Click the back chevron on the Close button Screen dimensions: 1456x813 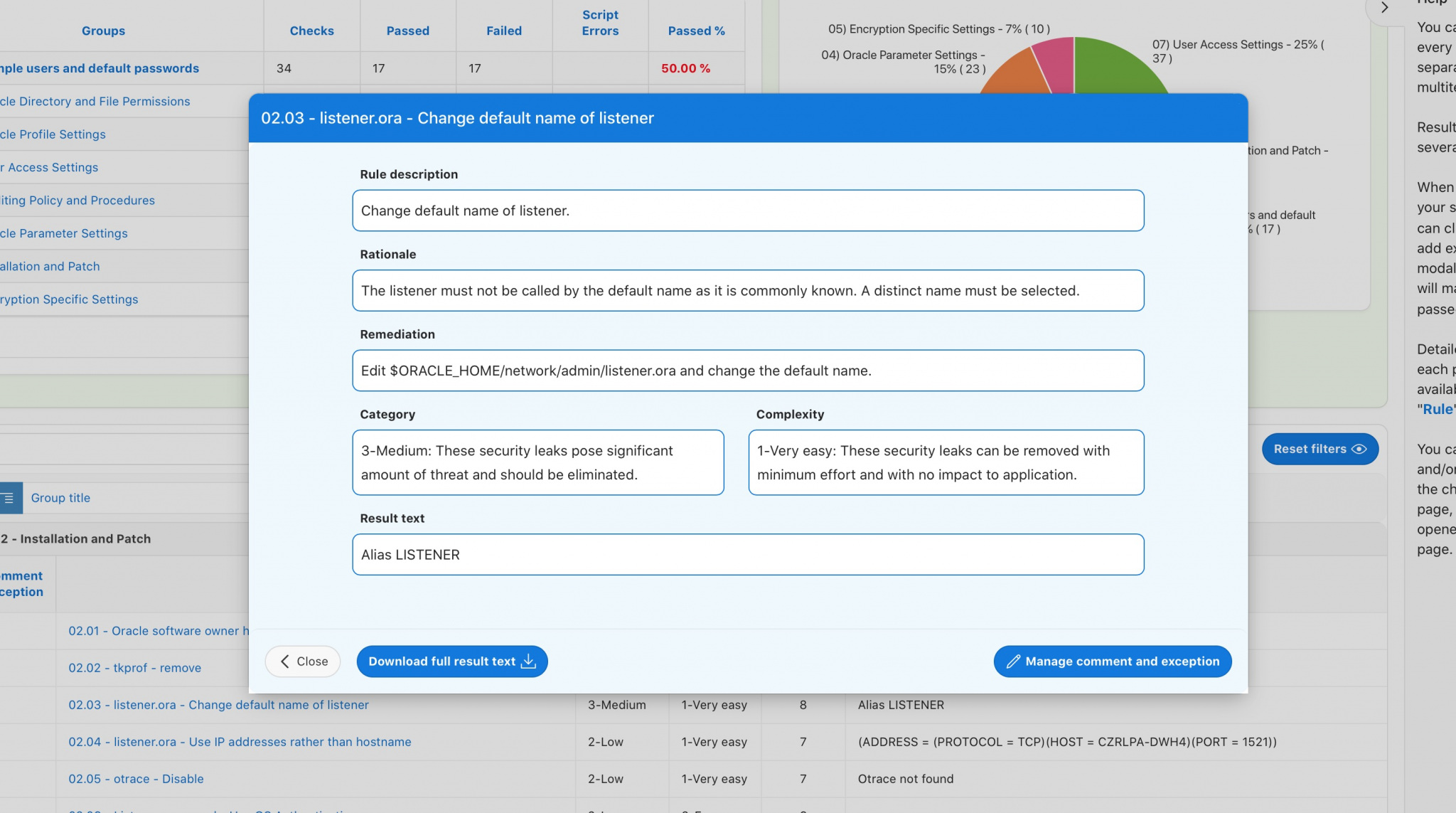(285, 661)
